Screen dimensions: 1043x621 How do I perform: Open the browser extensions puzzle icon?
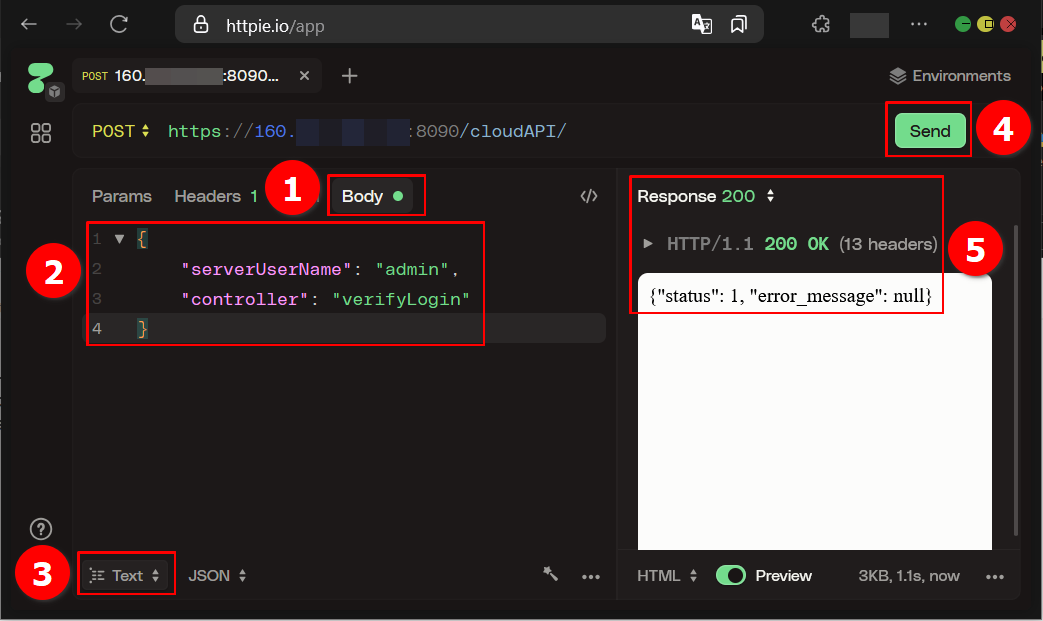pyautogui.click(x=821, y=25)
